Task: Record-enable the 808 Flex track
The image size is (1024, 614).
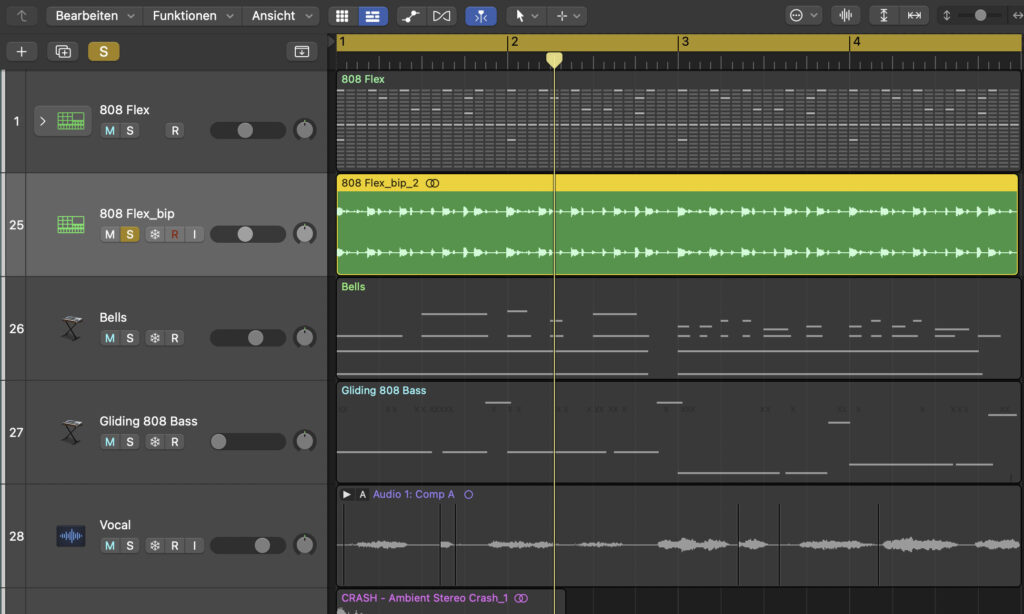Action: click(174, 131)
